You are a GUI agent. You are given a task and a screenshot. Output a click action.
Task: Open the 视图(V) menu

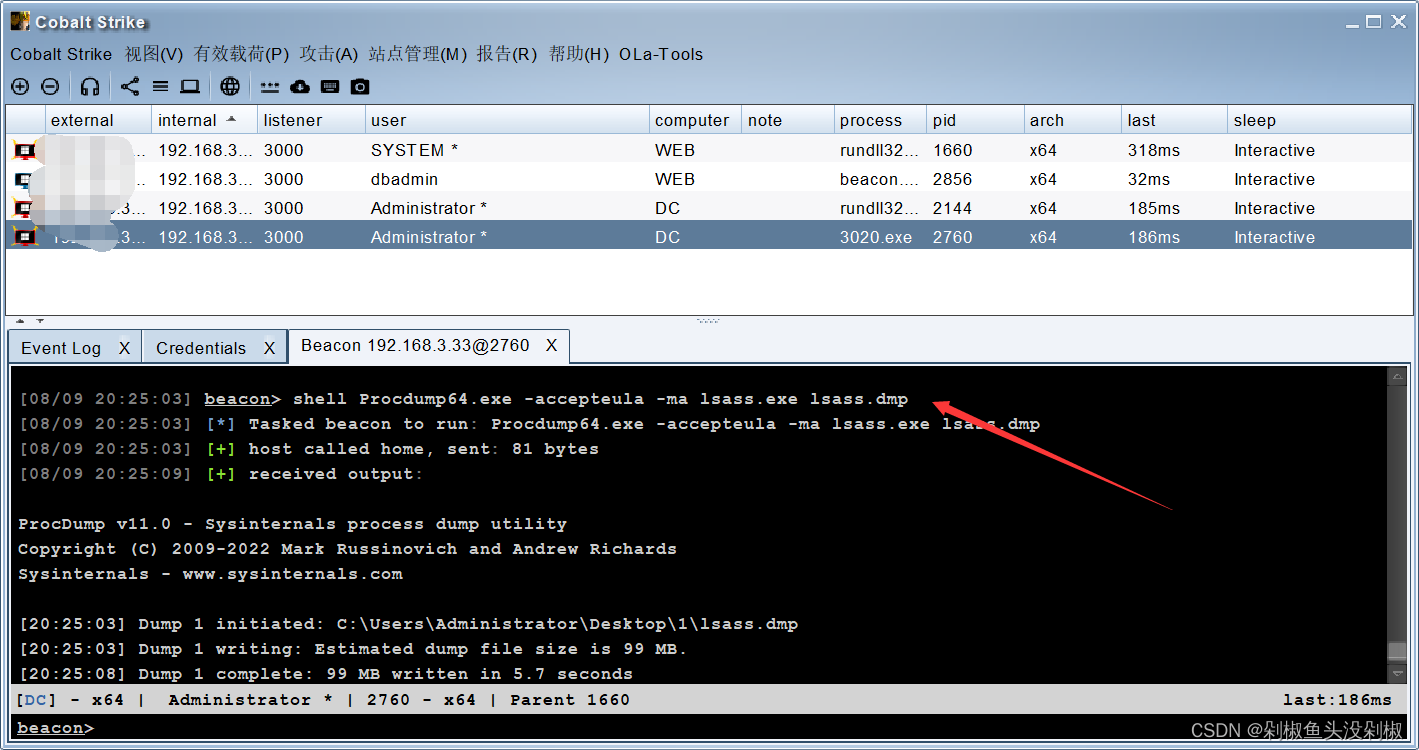point(154,54)
